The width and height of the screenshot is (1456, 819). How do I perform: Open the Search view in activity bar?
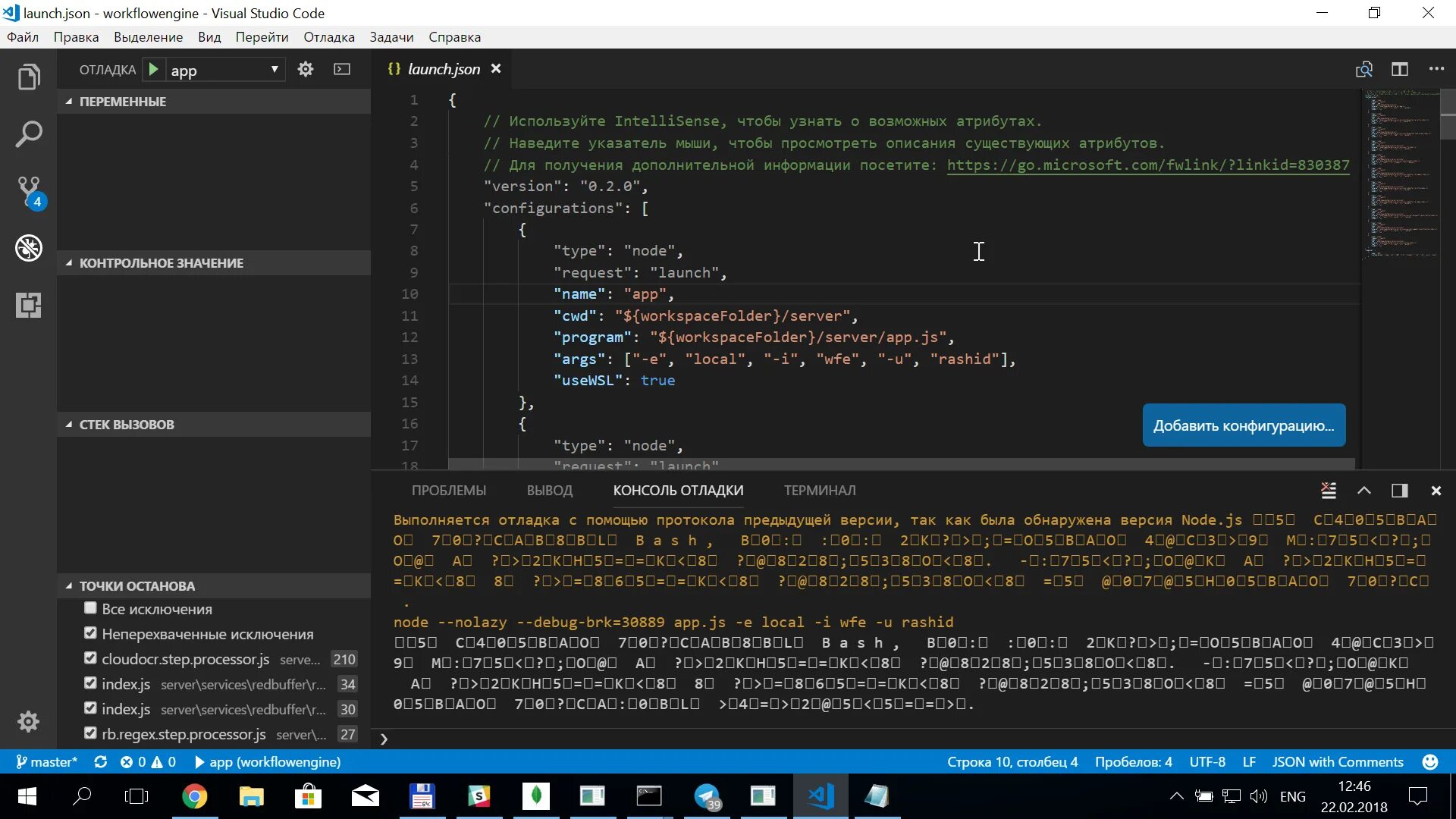click(x=29, y=134)
